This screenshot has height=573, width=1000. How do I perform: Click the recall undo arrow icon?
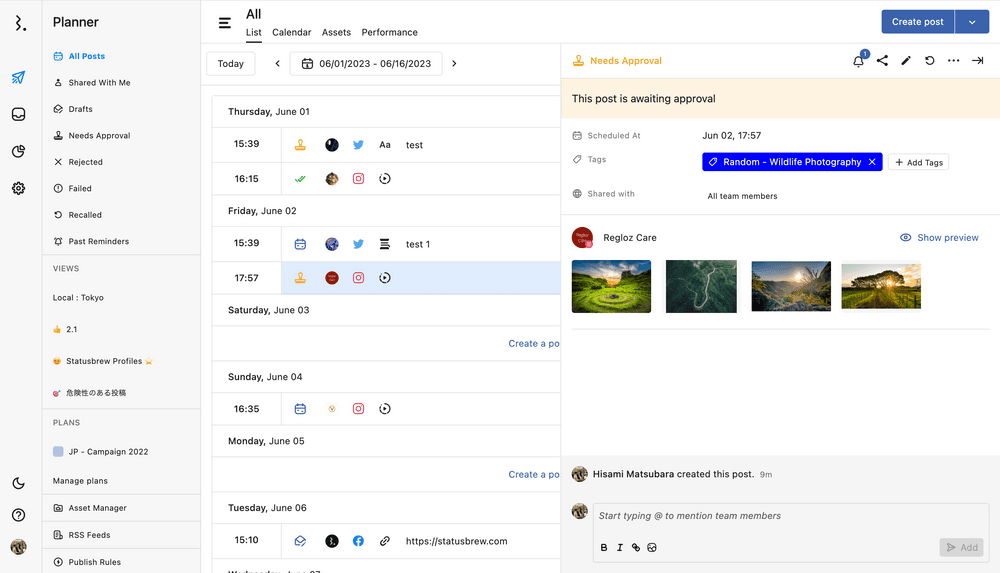pos(930,61)
